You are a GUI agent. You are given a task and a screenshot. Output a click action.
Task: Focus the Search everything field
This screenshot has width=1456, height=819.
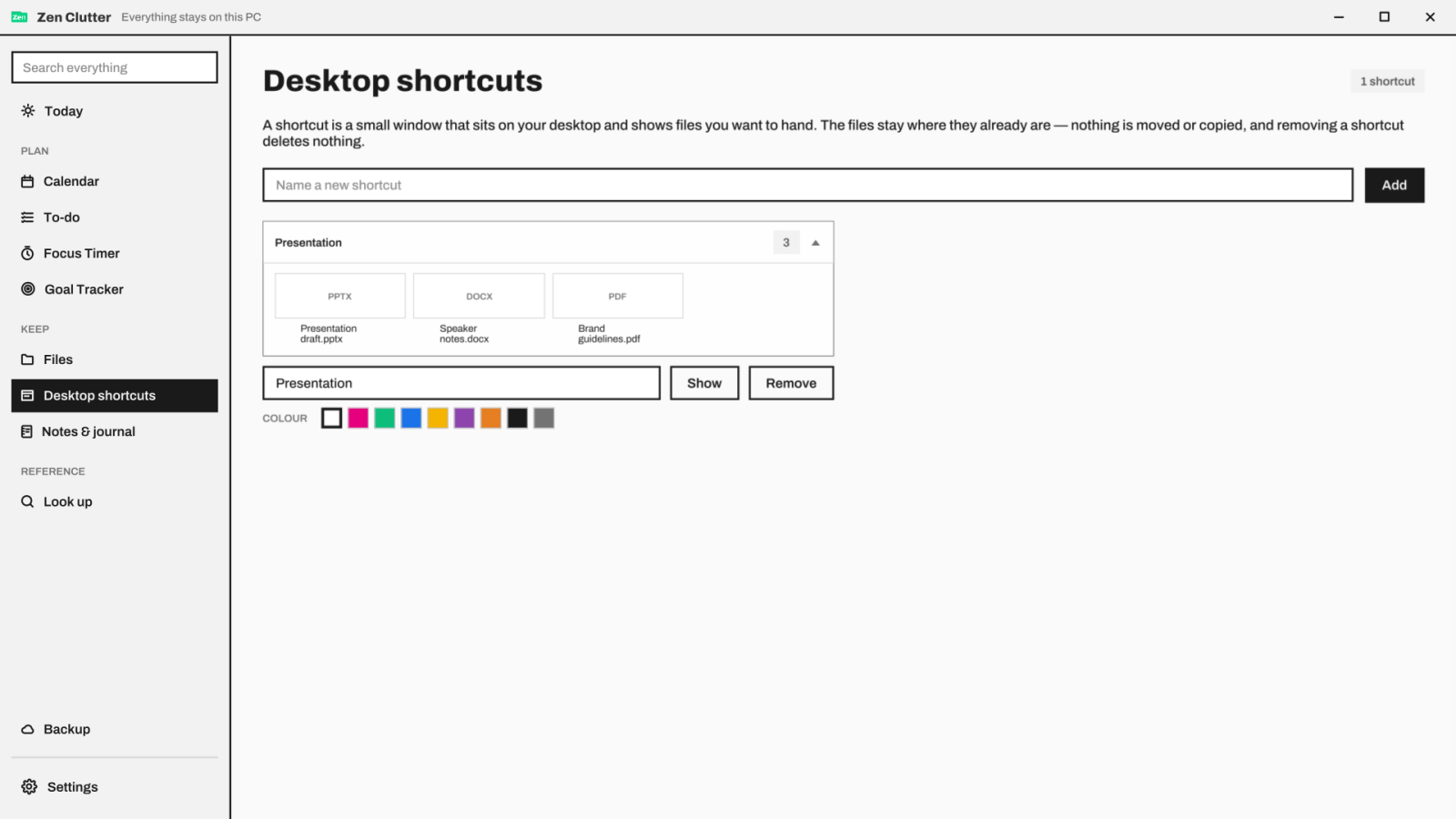coord(115,67)
